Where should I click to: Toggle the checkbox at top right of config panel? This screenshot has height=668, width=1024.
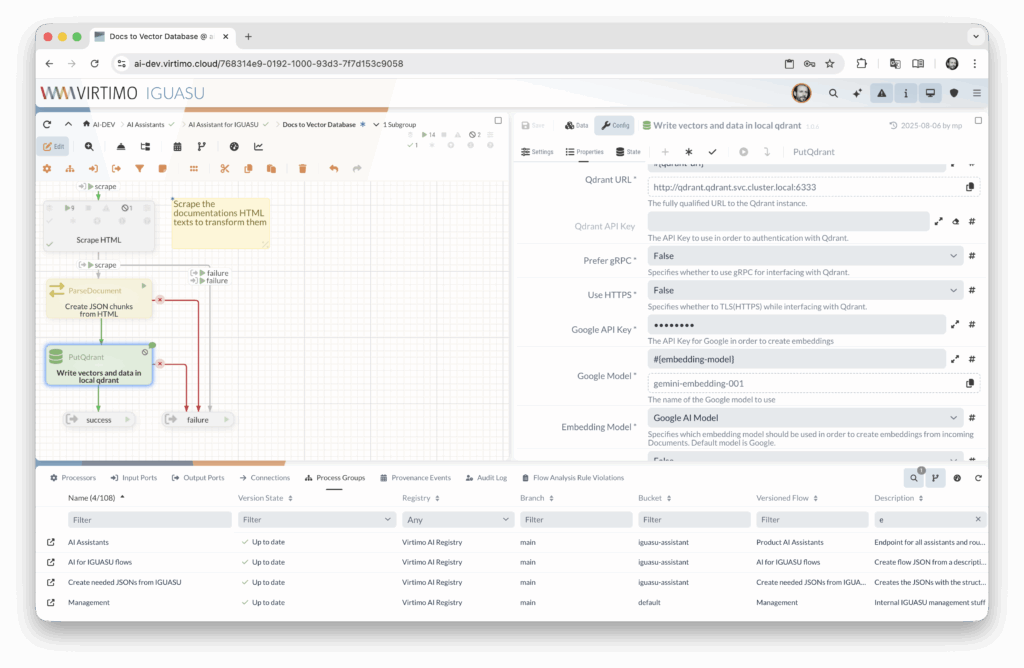pyautogui.click(x=977, y=120)
